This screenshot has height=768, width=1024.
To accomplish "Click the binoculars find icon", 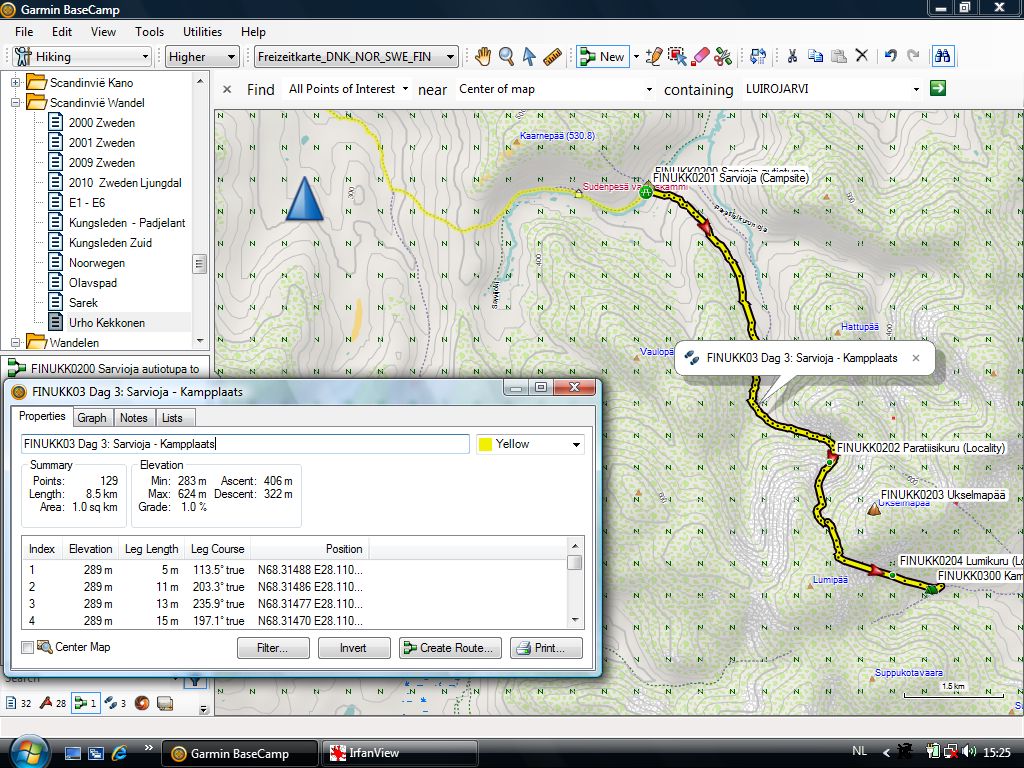I will (x=942, y=57).
